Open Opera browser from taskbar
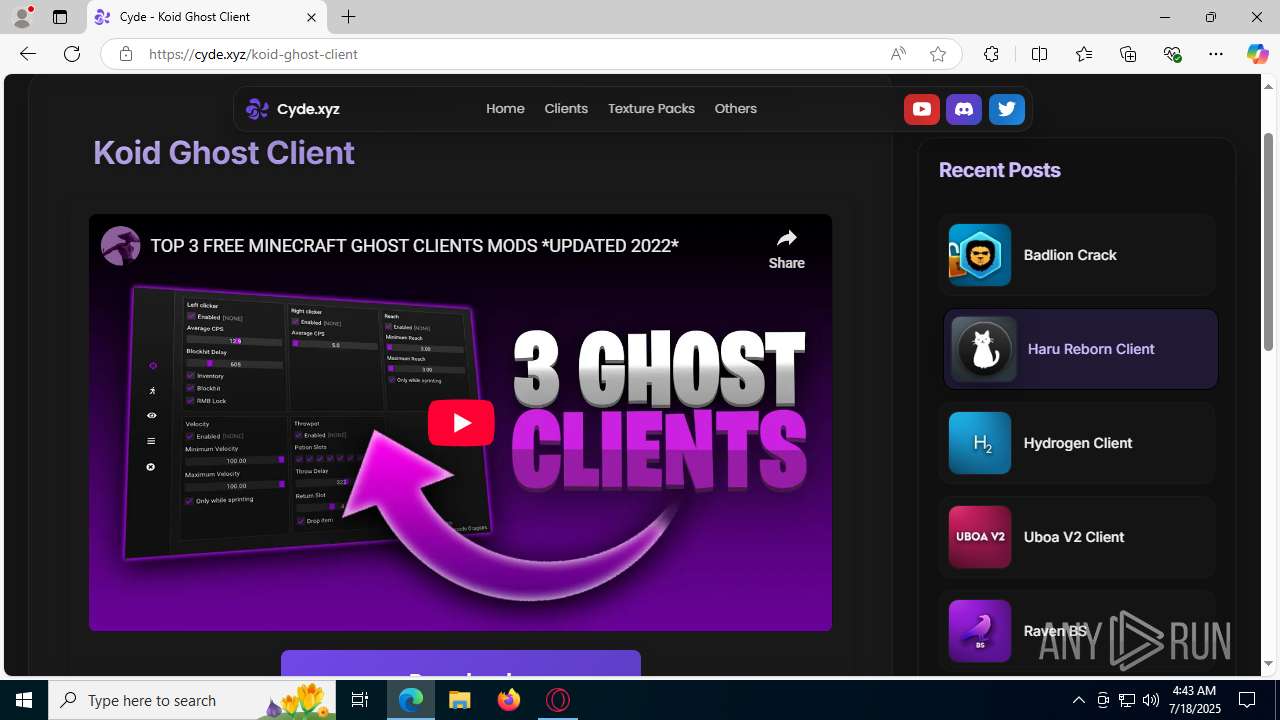The height and width of the screenshot is (720, 1280). coord(558,700)
